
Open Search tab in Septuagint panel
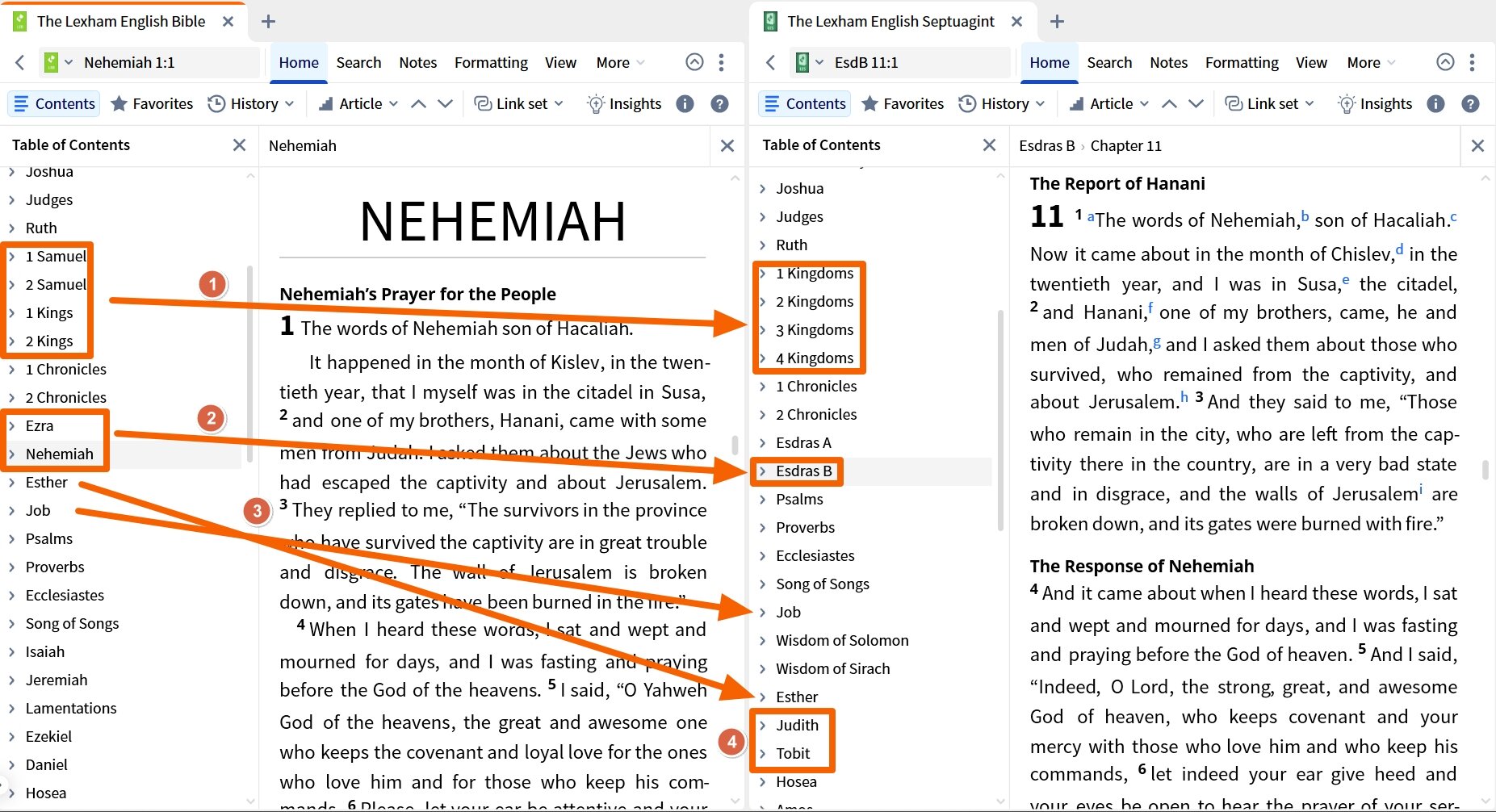1108,62
